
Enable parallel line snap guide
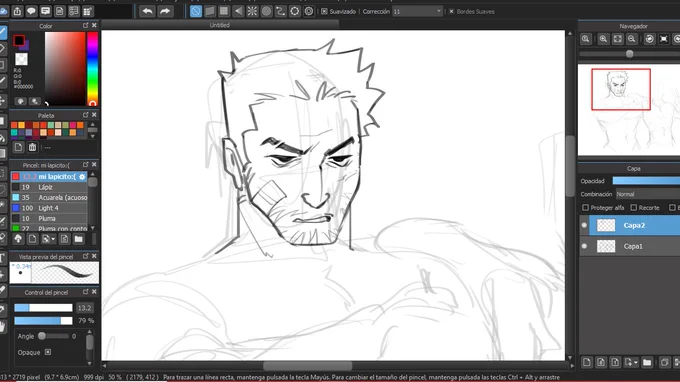[x=210, y=11]
